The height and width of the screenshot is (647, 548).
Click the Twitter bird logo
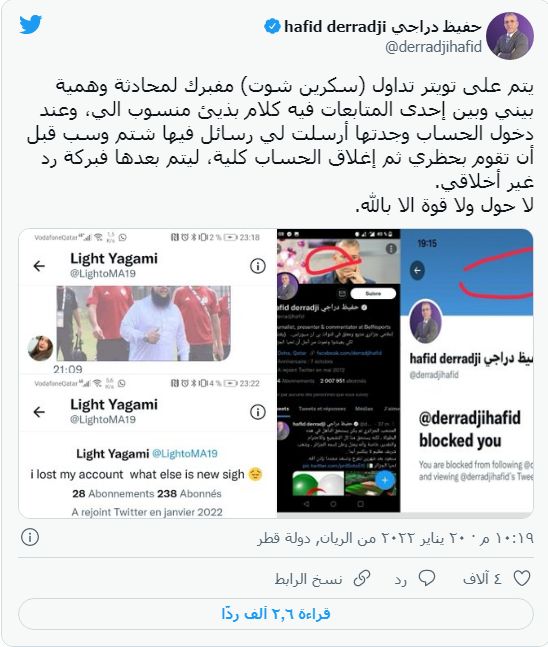(x=31, y=24)
